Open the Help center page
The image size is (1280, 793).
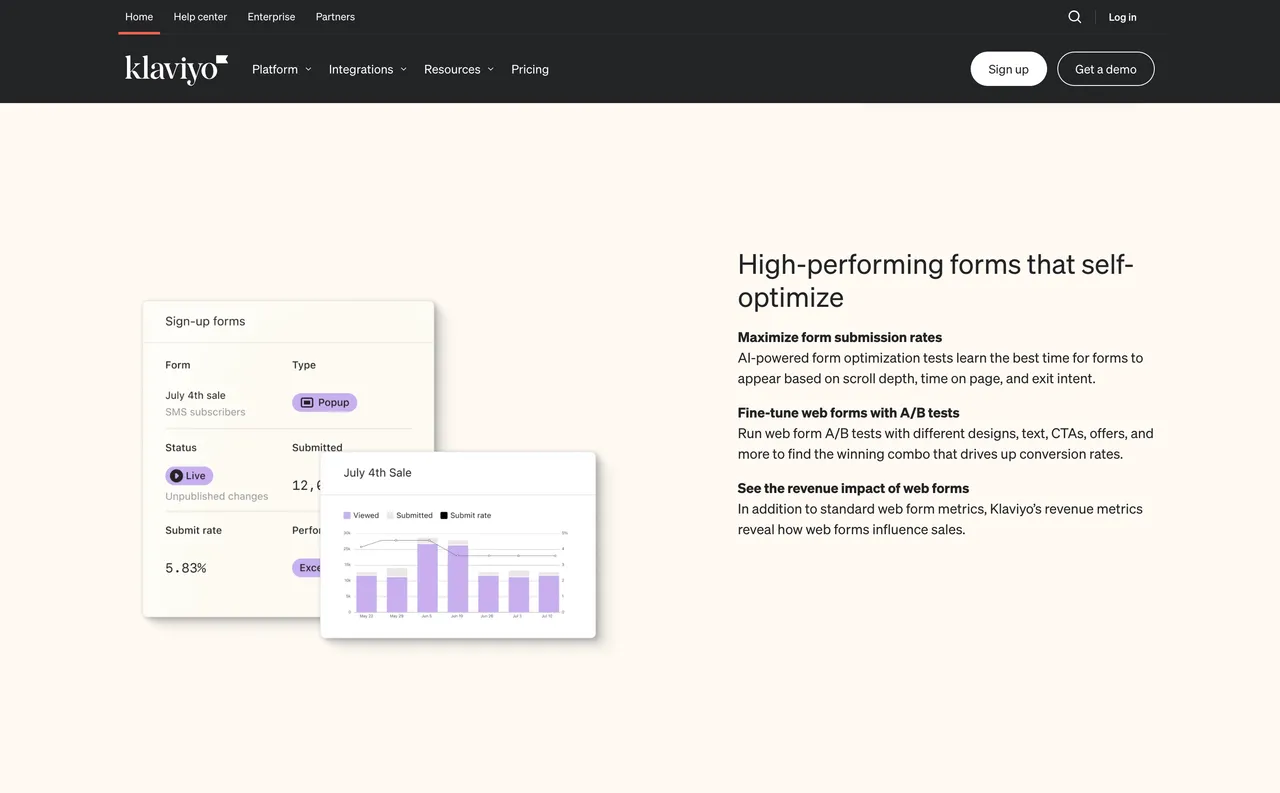[x=200, y=16]
